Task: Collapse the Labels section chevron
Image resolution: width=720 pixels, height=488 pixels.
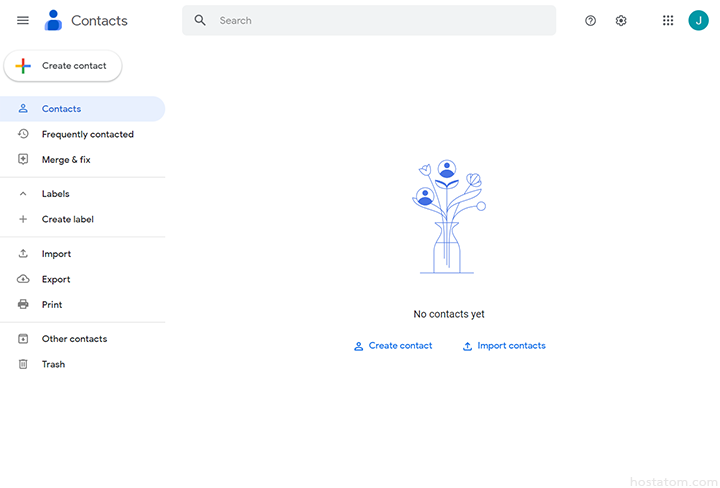Action: [23, 194]
